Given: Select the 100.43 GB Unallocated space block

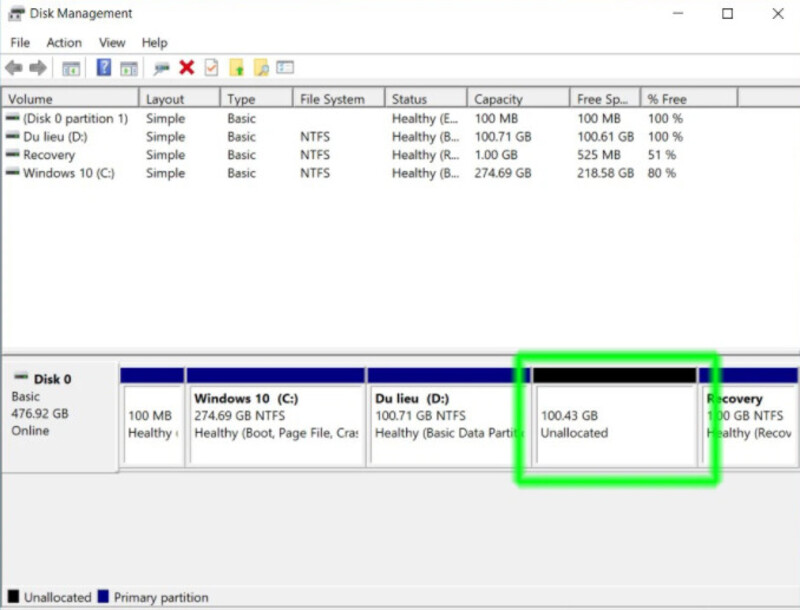Looking at the screenshot, I should 615,416.
